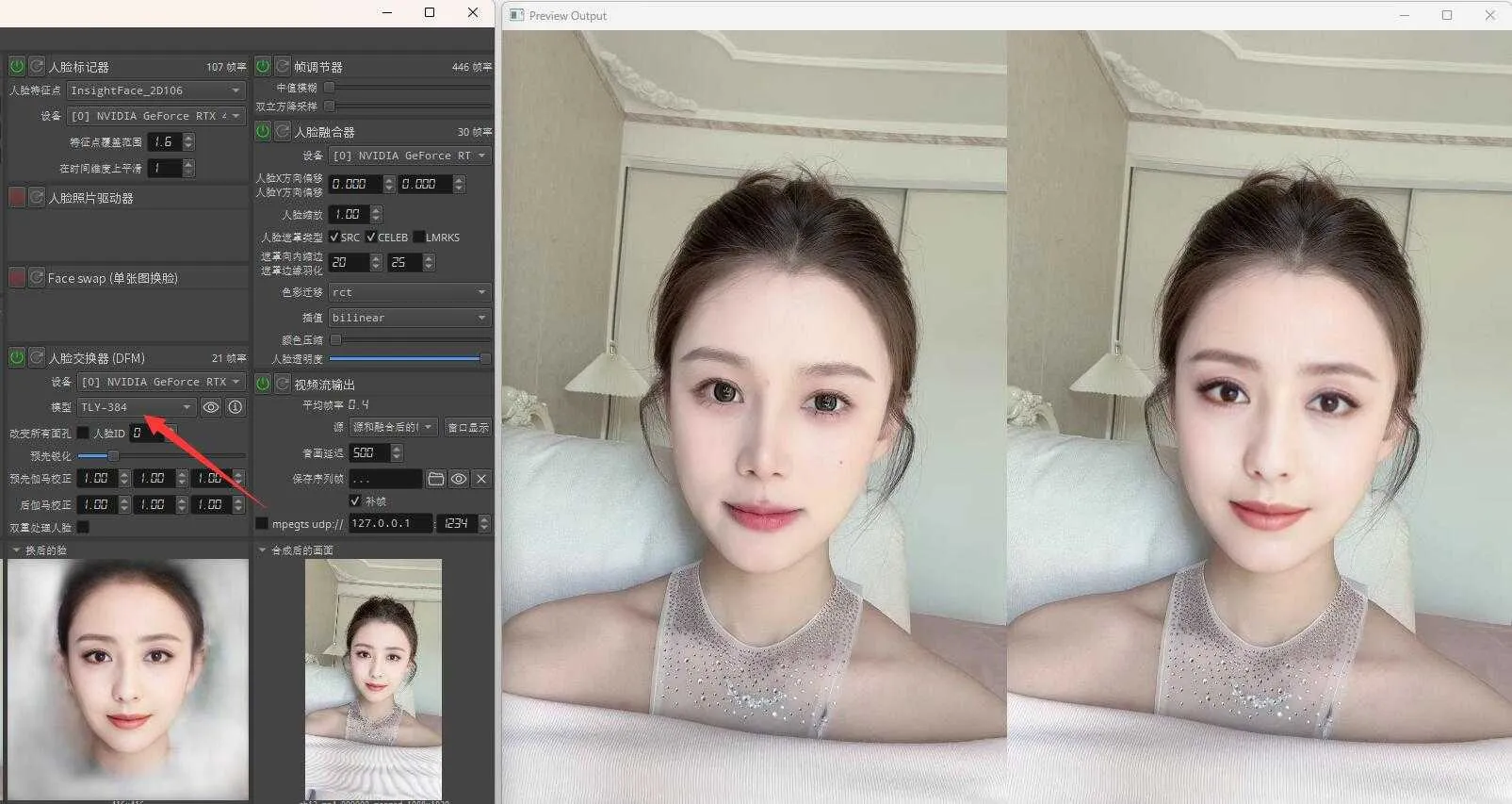1512x804 pixels.
Task: Open 模型 TLY-384 model dropdown
Action: [x=137, y=407]
